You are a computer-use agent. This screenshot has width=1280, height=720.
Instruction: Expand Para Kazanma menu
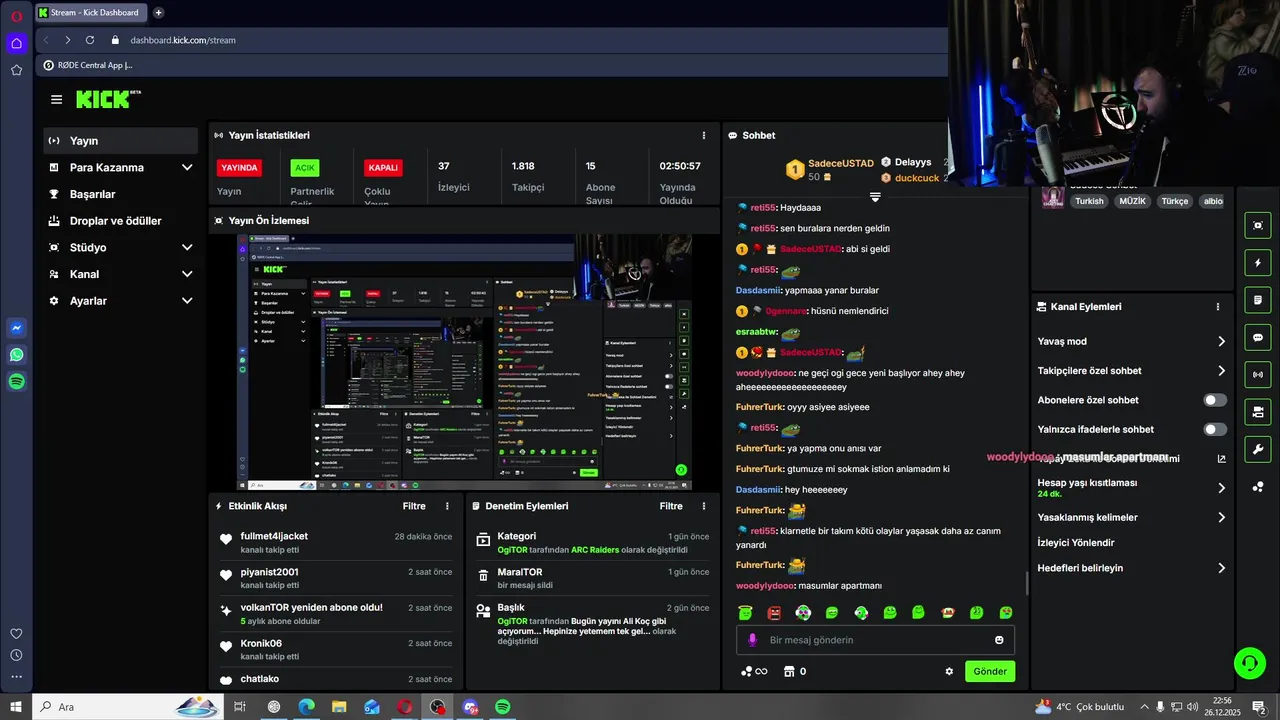pos(187,168)
